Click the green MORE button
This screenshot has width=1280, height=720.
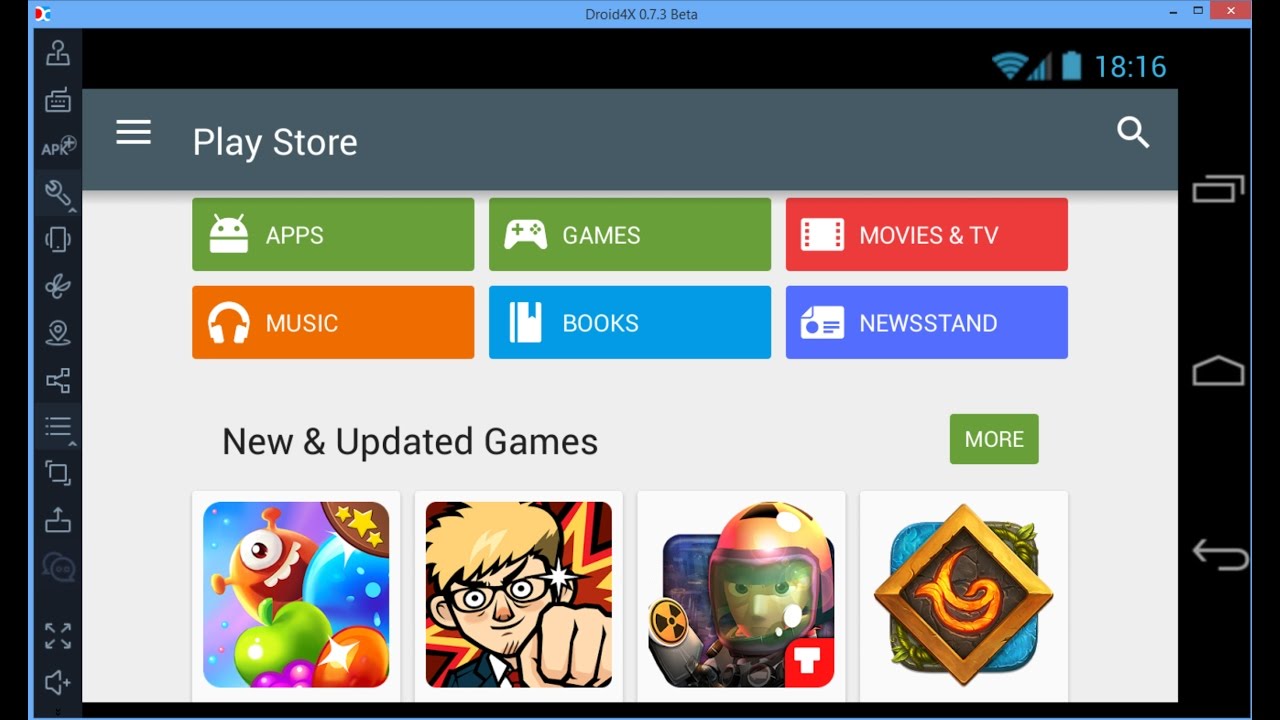coord(994,439)
